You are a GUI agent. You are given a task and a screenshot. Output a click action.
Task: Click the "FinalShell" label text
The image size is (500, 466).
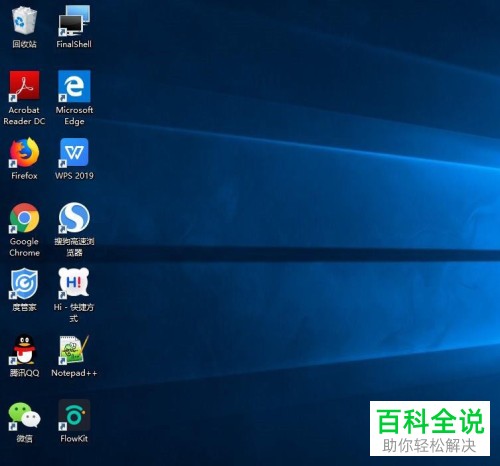(x=74, y=44)
